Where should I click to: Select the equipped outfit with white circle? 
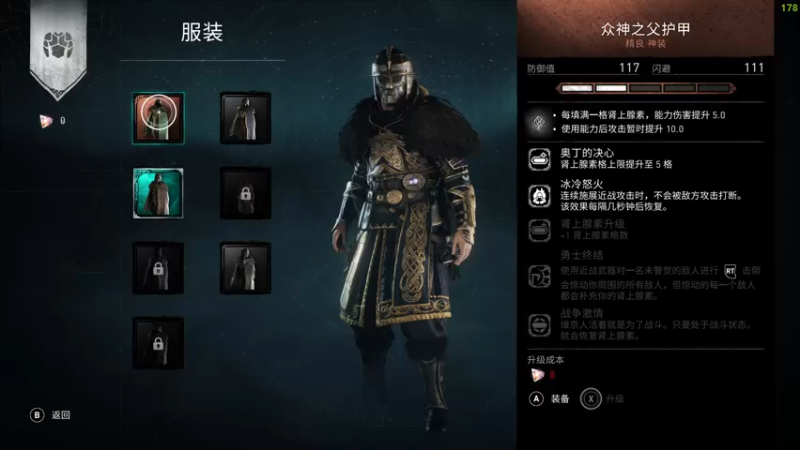158,118
